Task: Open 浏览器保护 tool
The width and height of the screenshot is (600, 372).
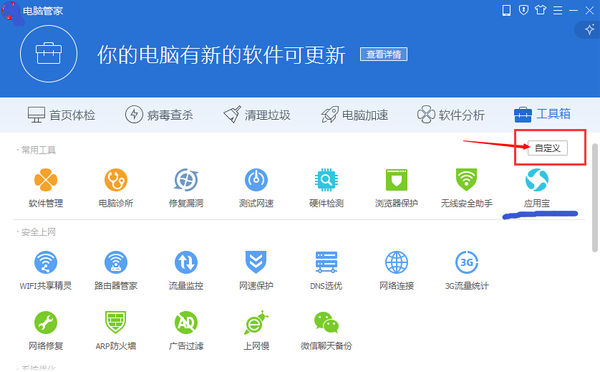Action: tap(396, 187)
